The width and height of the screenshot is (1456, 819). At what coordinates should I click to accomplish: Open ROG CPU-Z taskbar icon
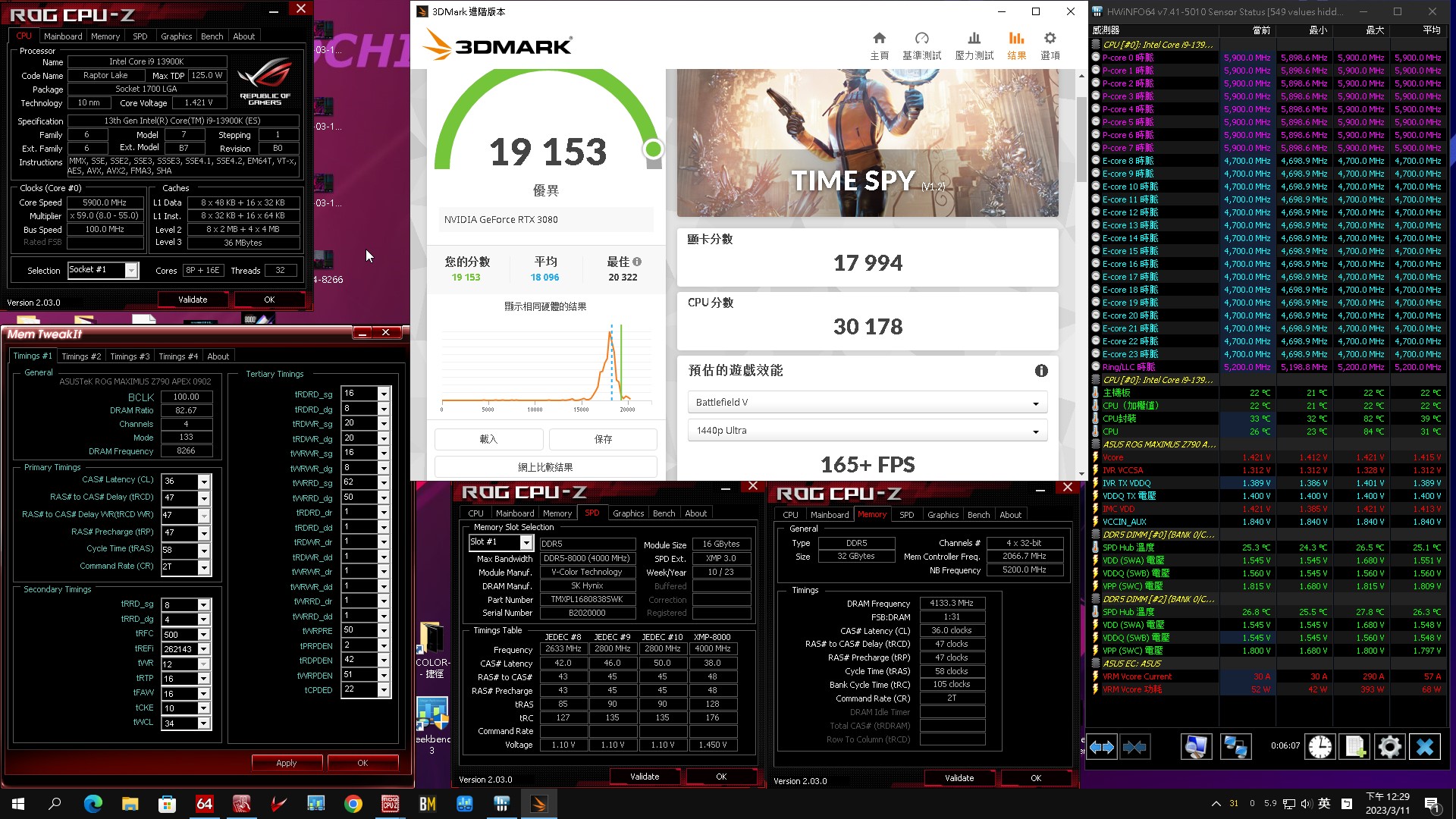coord(390,804)
